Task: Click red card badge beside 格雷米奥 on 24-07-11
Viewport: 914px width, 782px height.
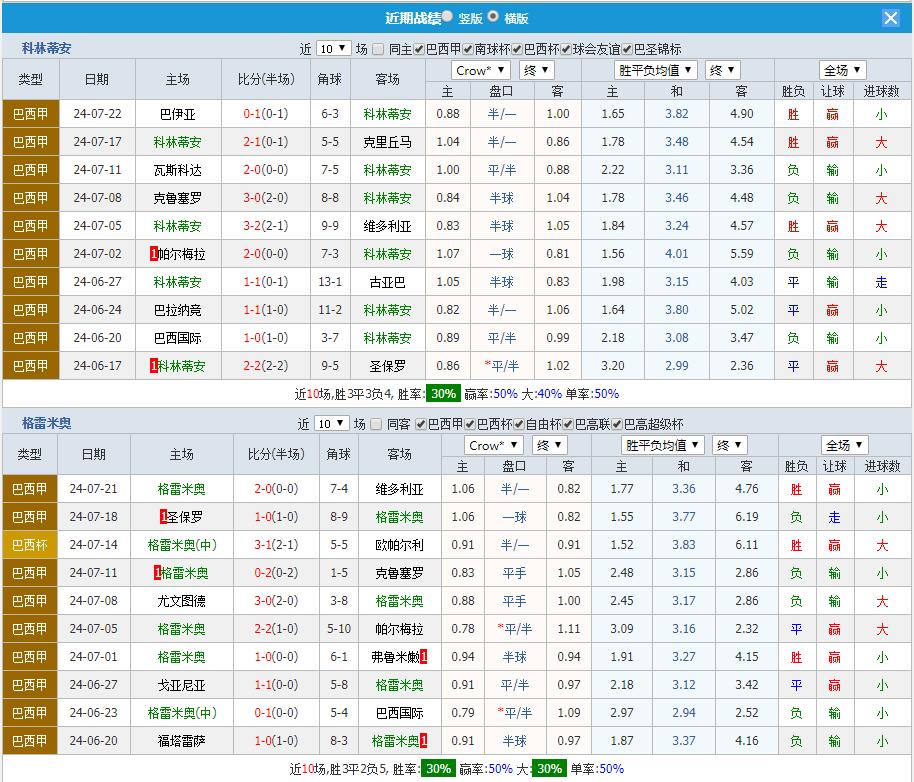Action: click(157, 573)
